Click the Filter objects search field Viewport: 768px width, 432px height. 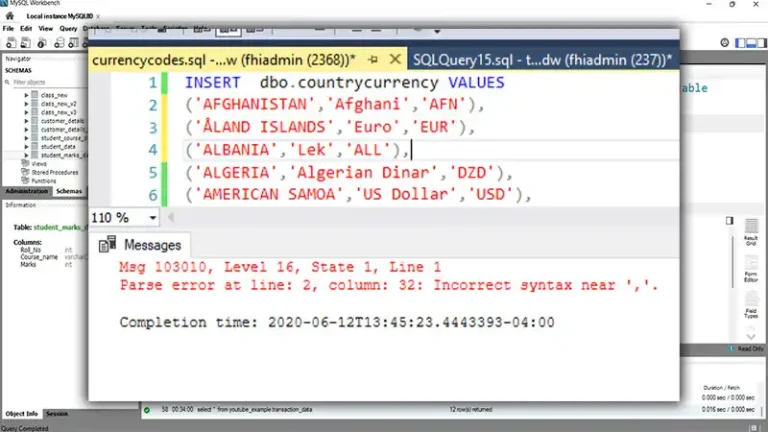(x=47, y=82)
